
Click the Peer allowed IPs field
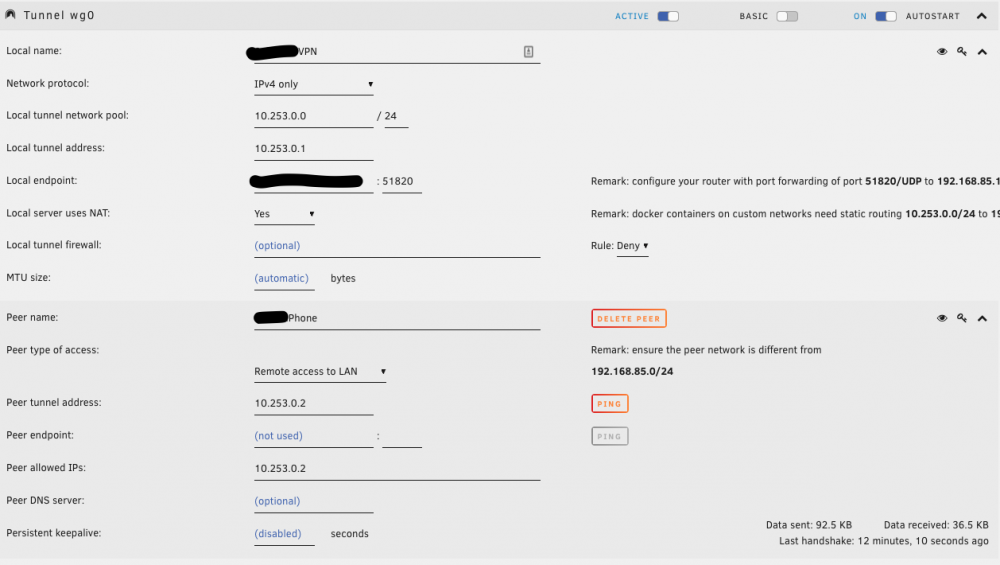tap(397, 468)
